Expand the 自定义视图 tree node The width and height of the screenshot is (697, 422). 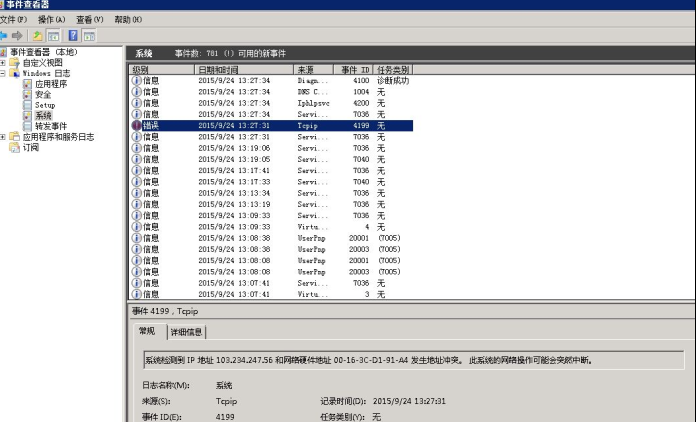point(3,62)
